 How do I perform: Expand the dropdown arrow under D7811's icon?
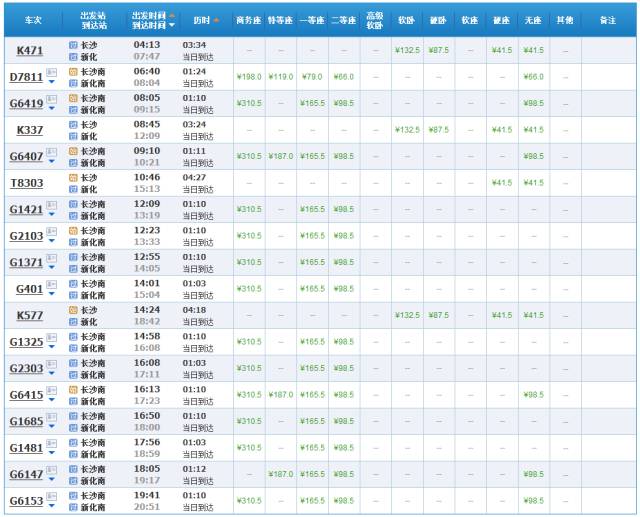tap(51, 82)
